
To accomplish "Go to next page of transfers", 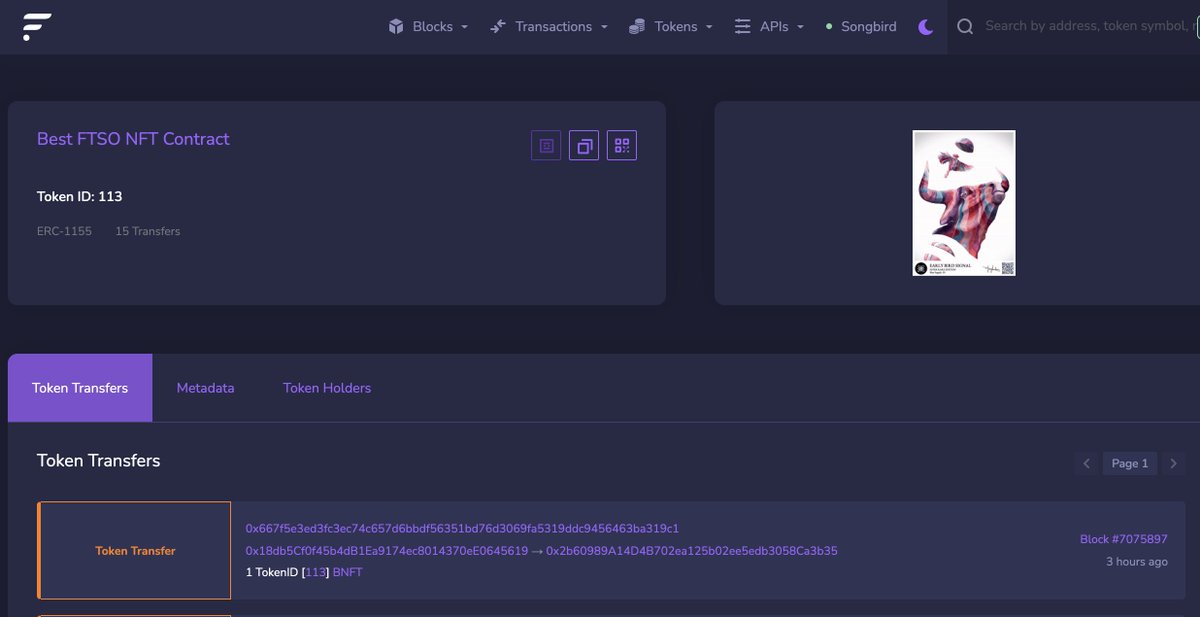I will click(x=1174, y=463).
